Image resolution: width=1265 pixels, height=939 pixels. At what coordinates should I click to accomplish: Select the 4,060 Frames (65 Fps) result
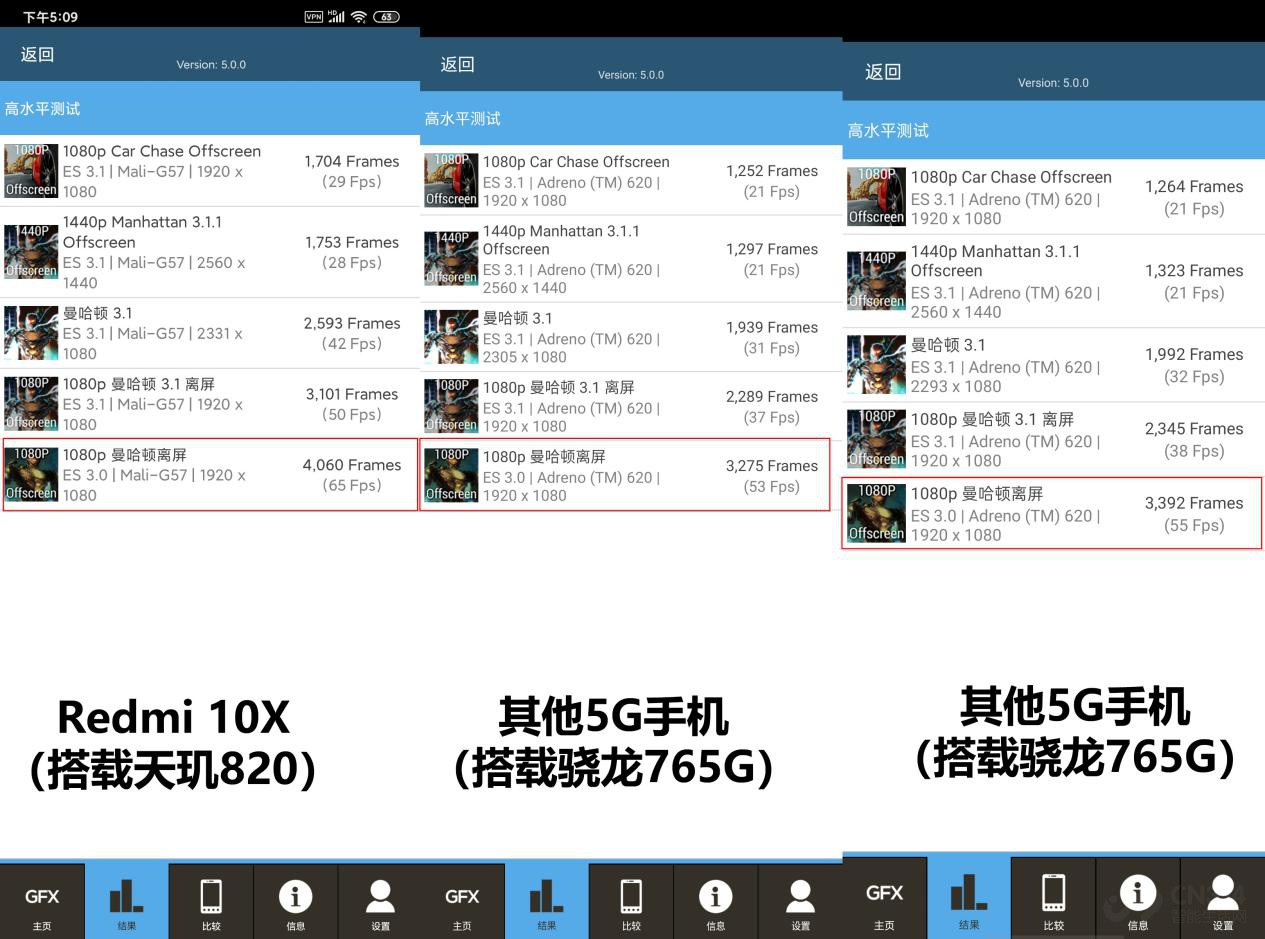[x=351, y=475]
